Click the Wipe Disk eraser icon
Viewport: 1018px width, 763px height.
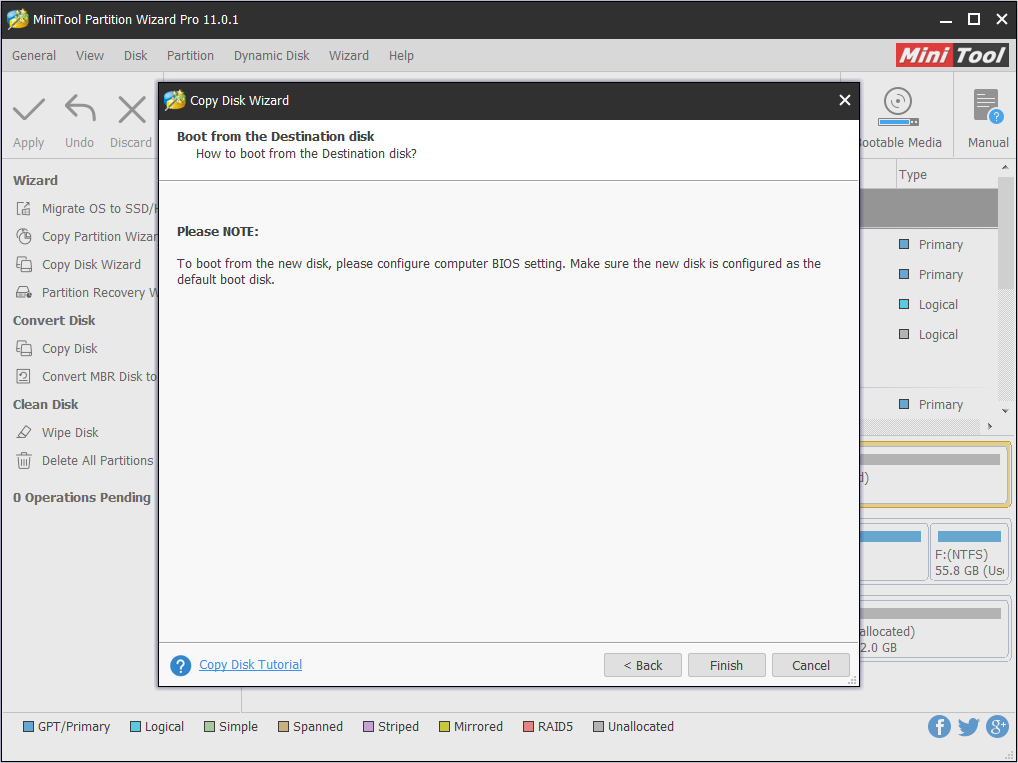(24, 432)
